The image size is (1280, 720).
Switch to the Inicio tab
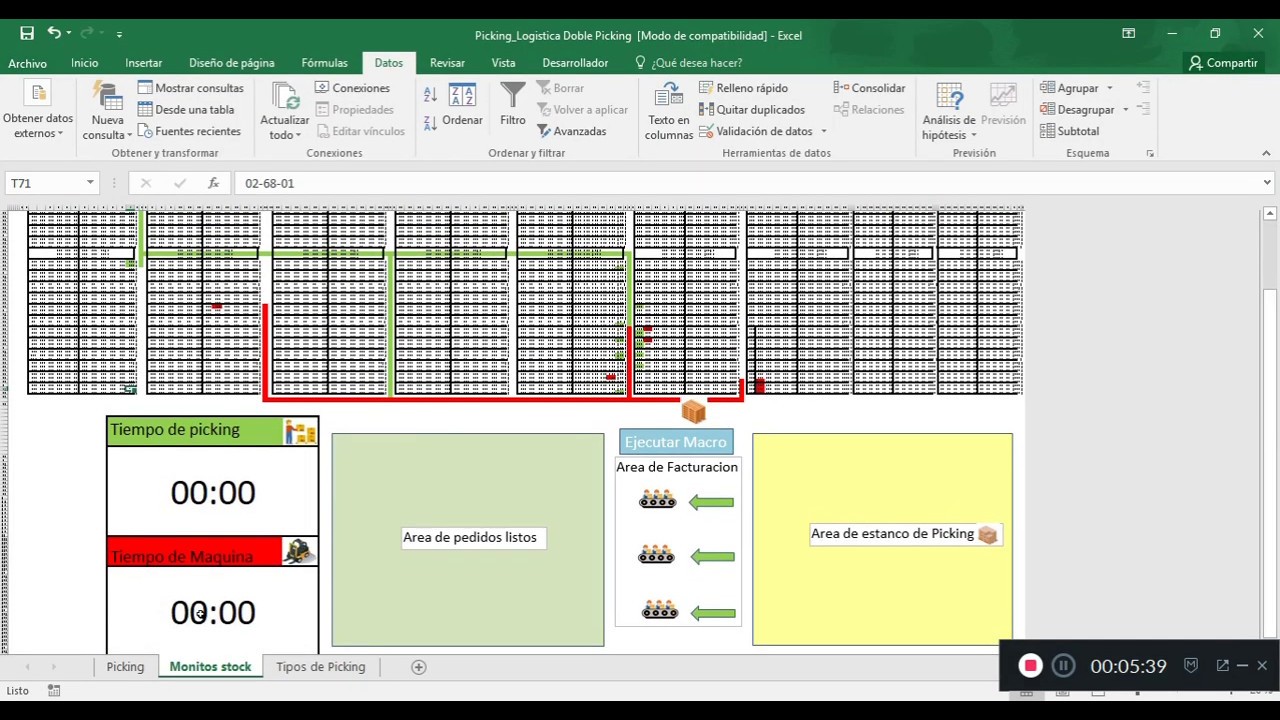coord(85,63)
